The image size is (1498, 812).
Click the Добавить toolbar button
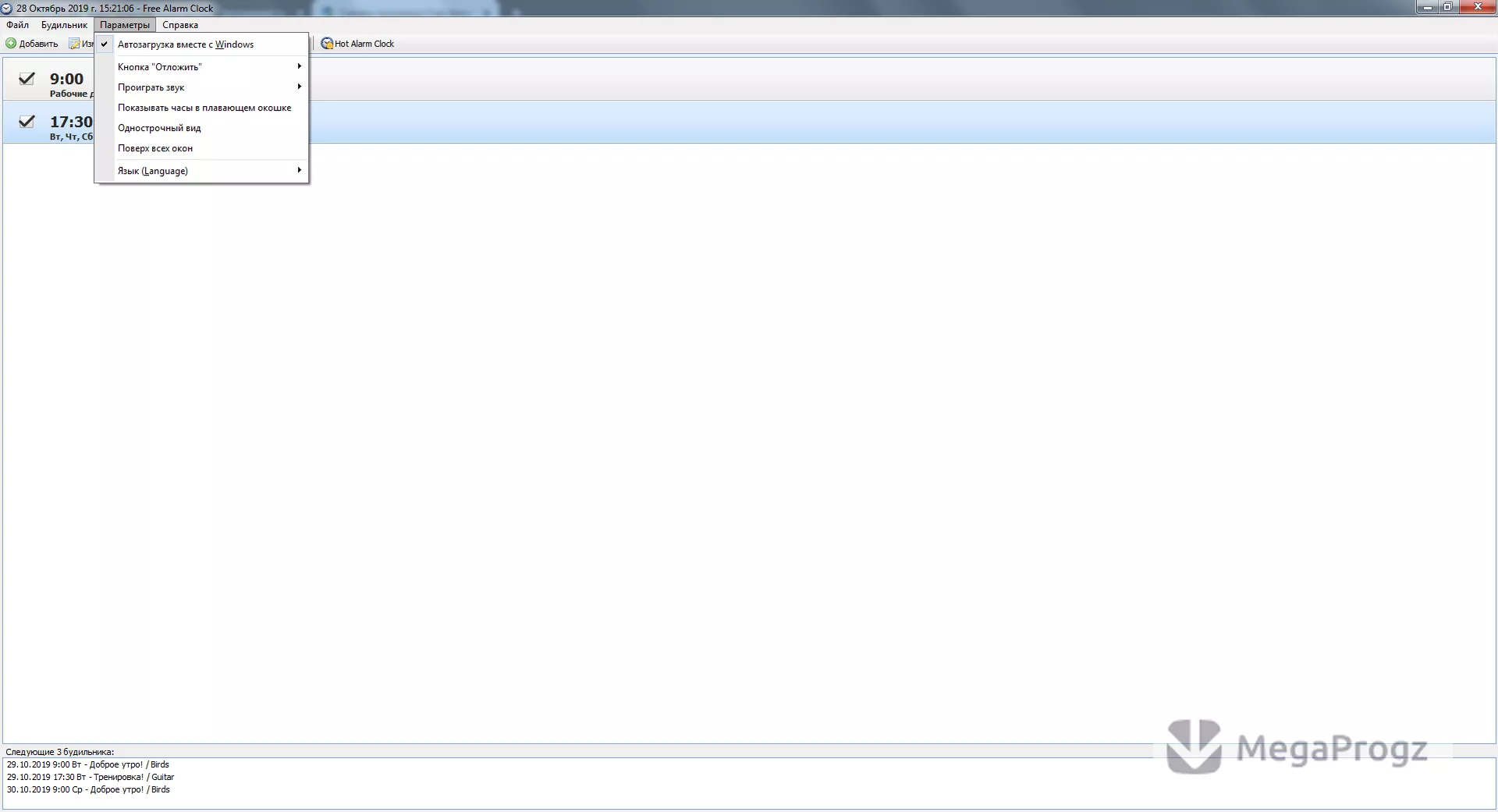coord(32,44)
